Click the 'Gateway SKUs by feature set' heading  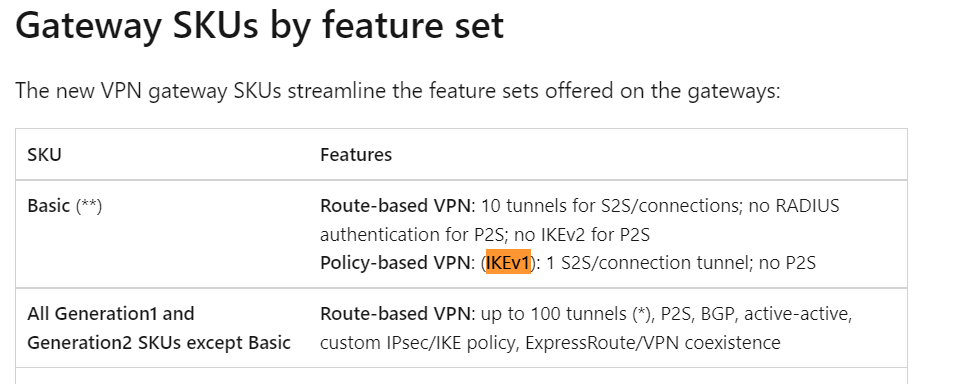point(259,26)
